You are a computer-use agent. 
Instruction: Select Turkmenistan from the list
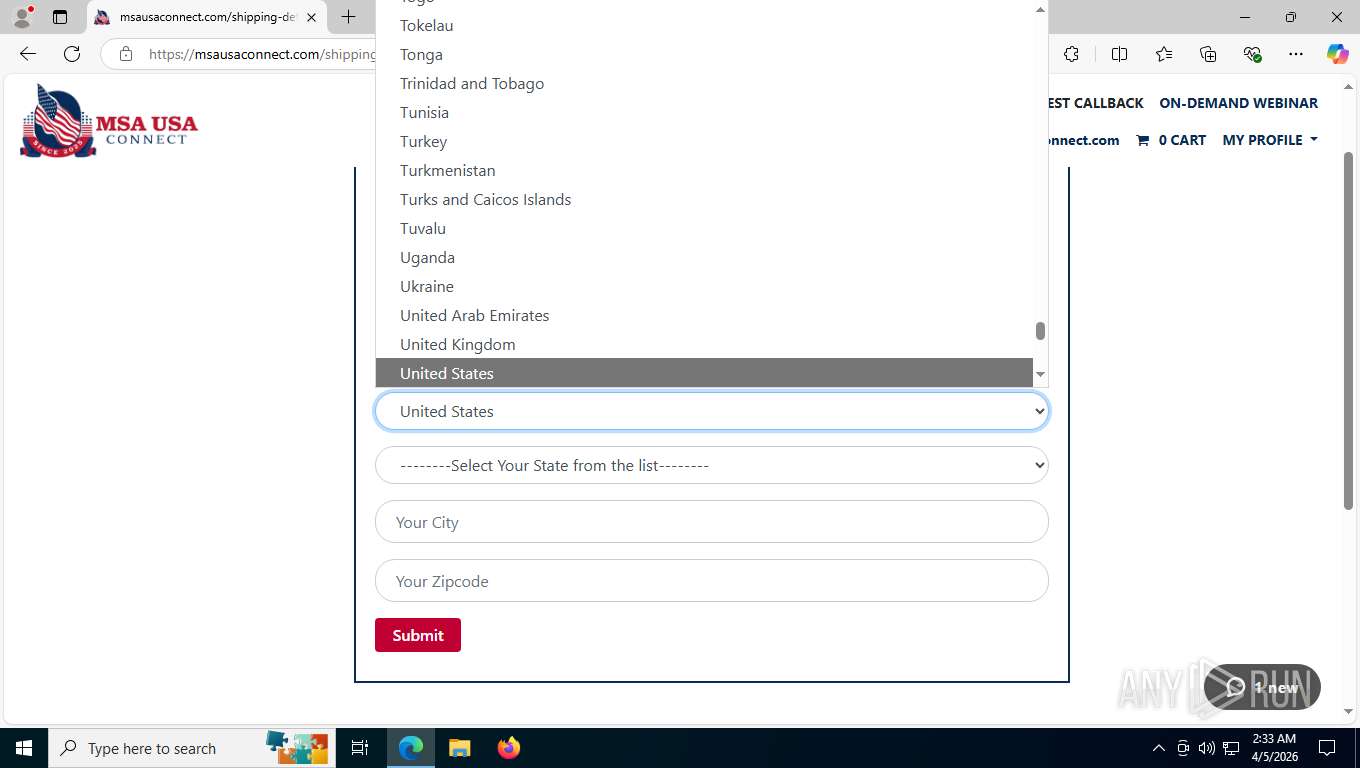coord(704,170)
